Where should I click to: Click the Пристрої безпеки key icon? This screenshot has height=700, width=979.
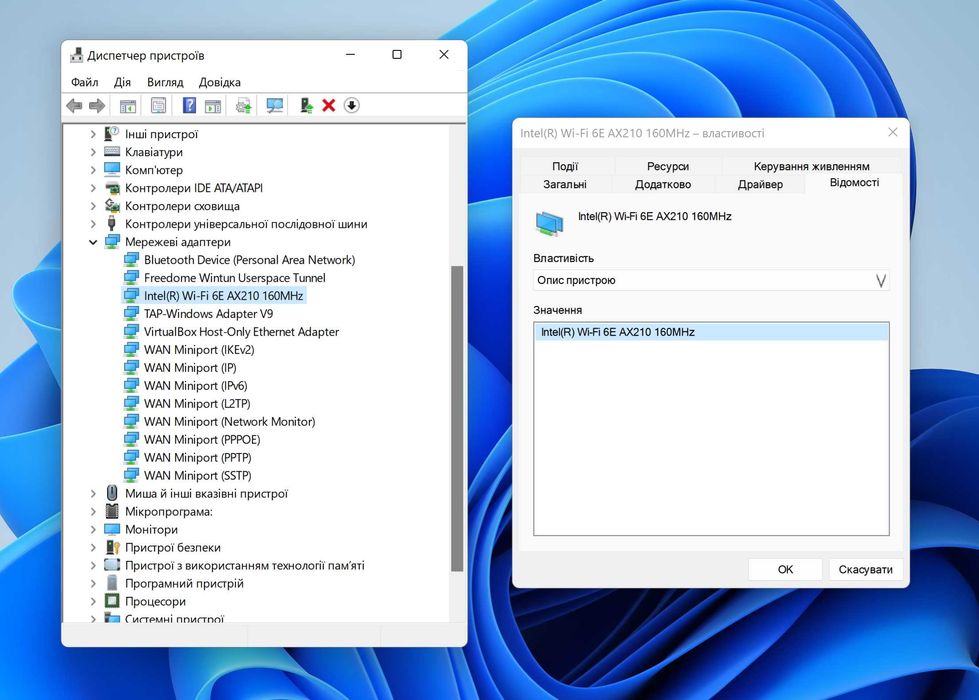tap(112, 548)
